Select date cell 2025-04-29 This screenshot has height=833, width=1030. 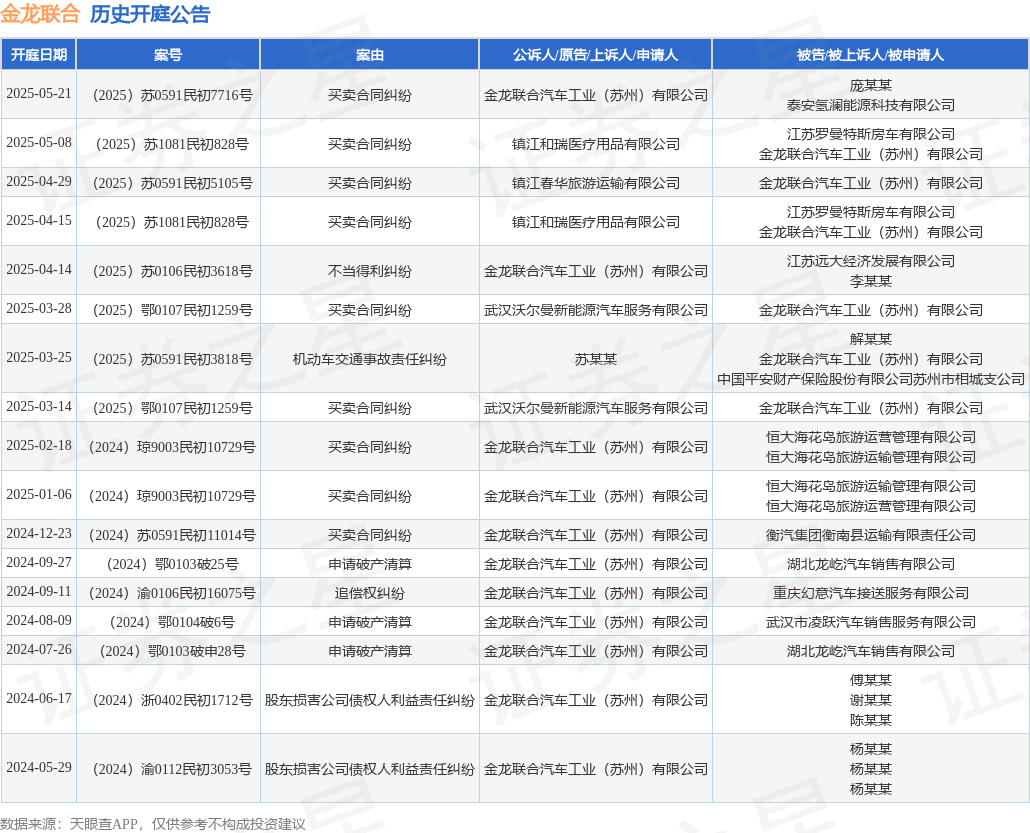[x=39, y=181]
